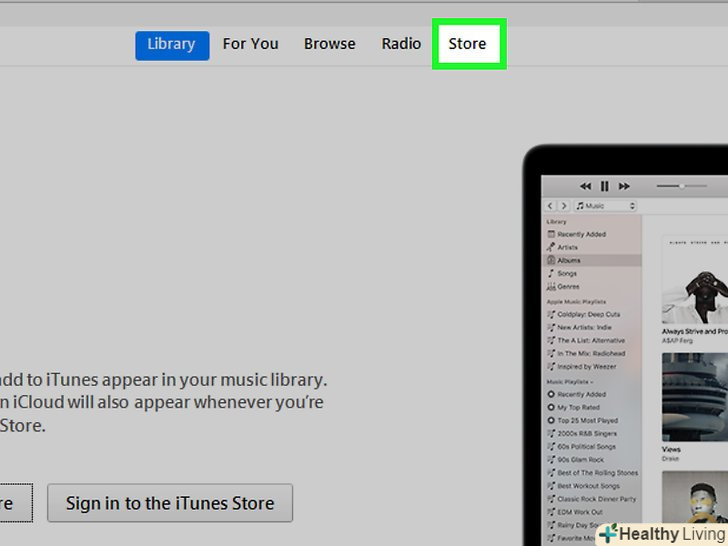
Task: Click 'The A List: Alternative' playlist text
Action: (591, 340)
